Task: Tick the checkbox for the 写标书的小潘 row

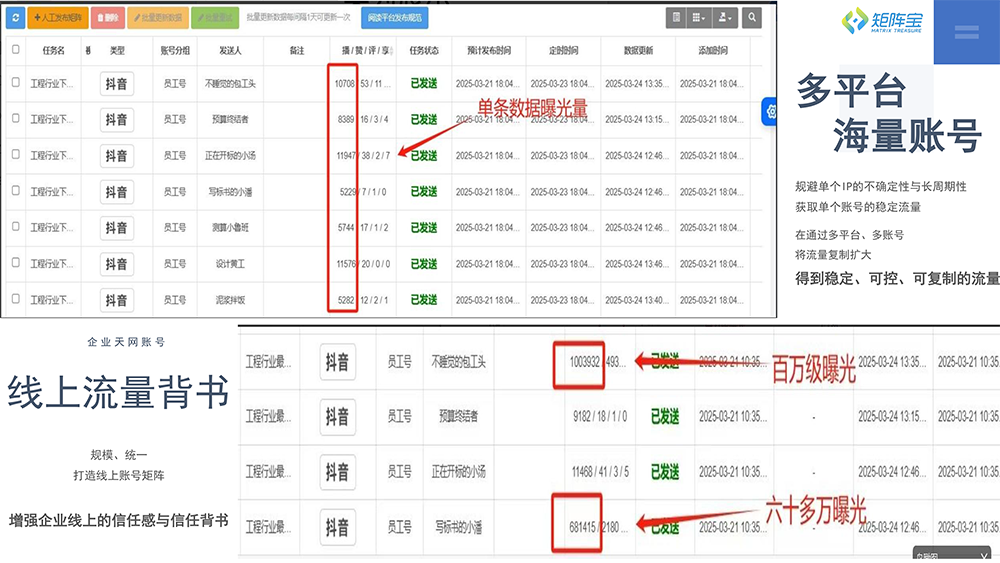Action: click(16, 191)
